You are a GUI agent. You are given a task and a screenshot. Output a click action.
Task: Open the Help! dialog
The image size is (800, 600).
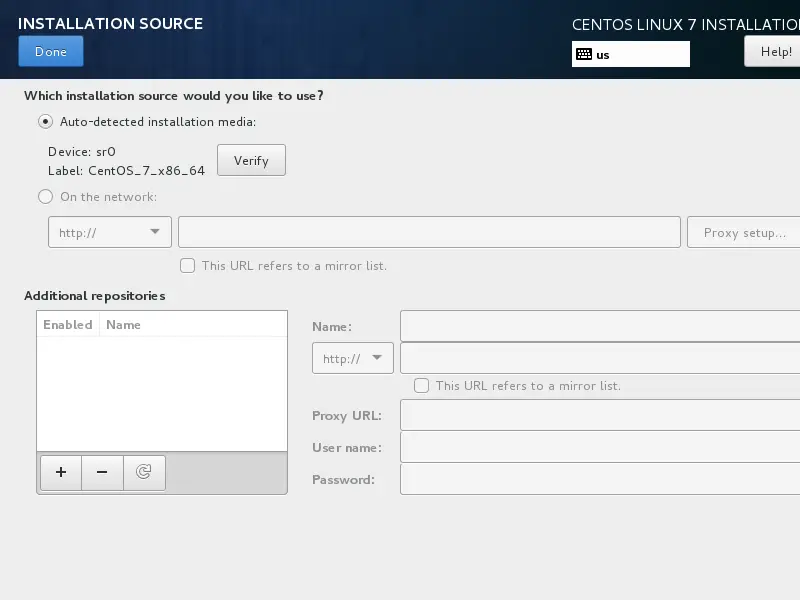click(x=772, y=52)
